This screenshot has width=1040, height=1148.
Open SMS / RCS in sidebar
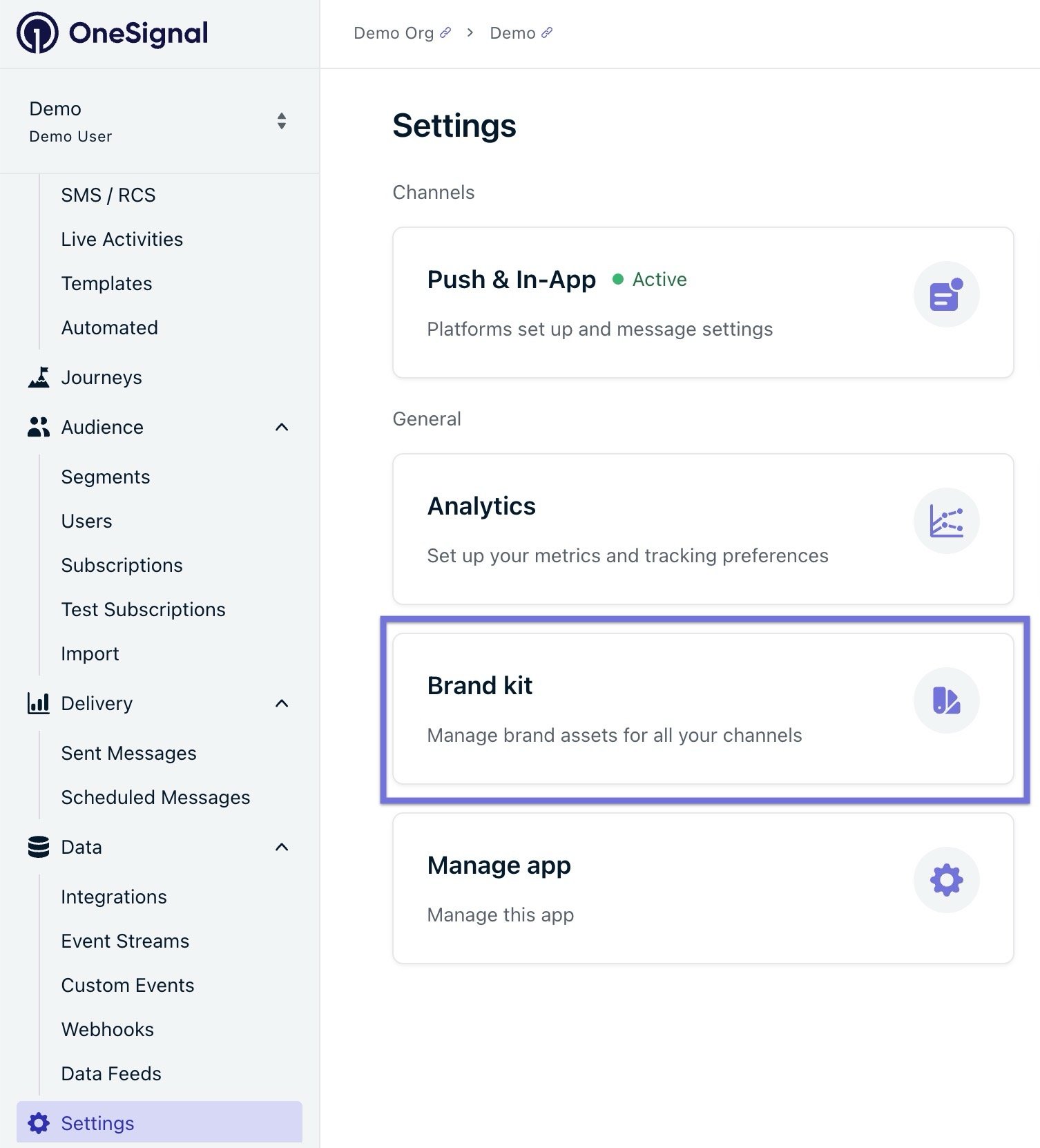click(108, 195)
